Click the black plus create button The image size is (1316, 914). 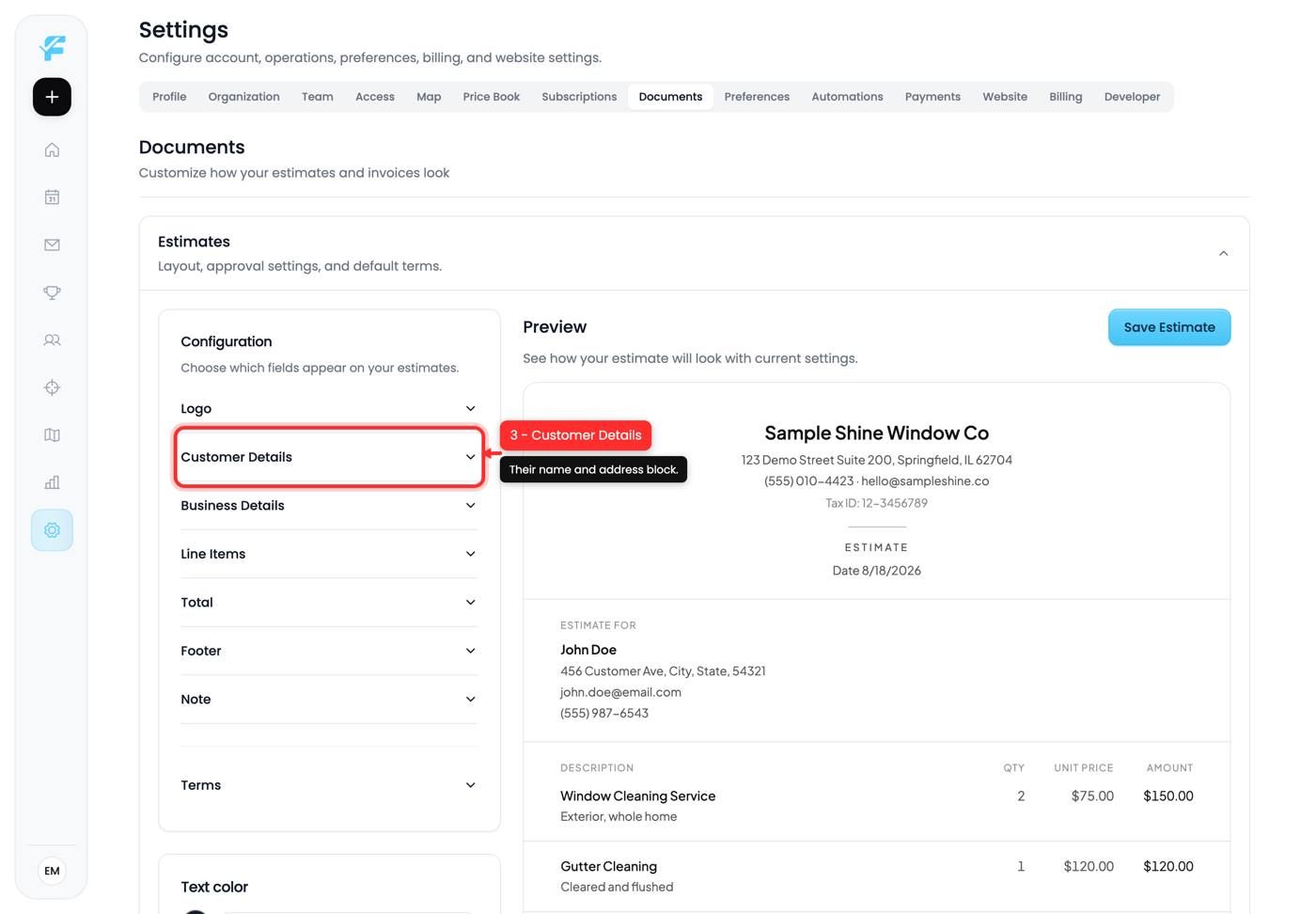tap(52, 97)
